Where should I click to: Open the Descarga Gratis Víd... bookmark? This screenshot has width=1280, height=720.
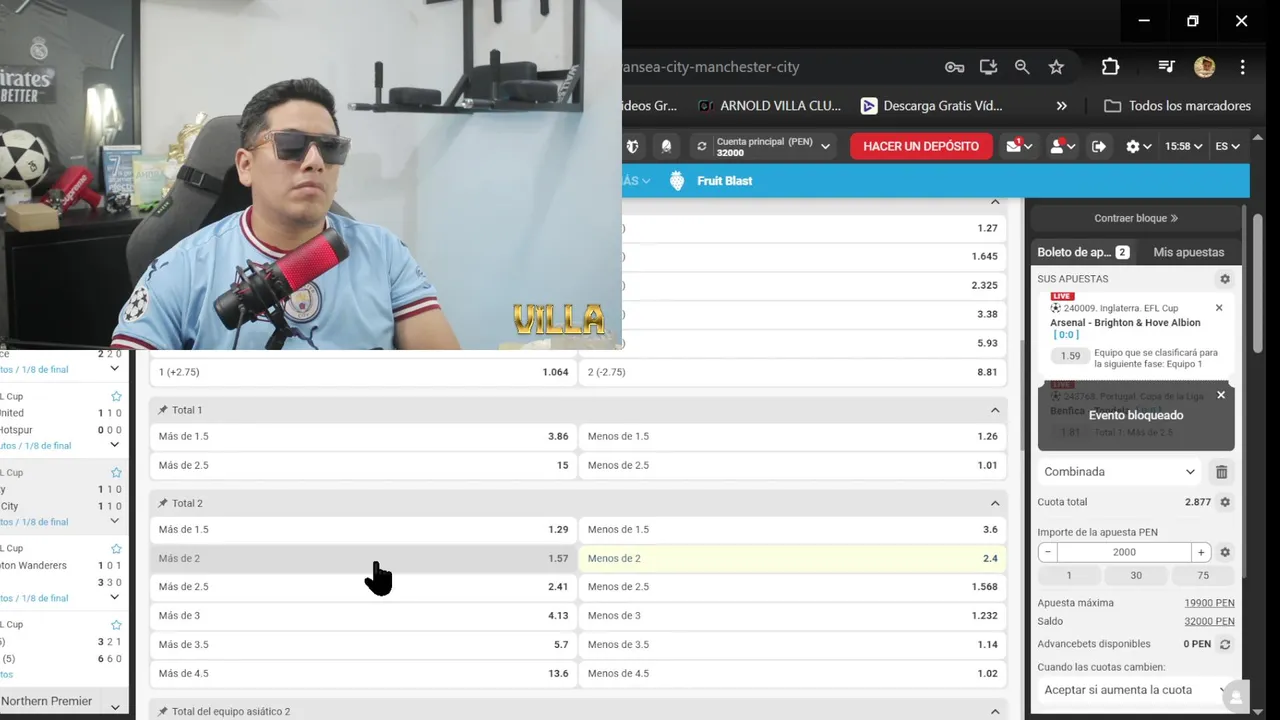coord(931,106)
